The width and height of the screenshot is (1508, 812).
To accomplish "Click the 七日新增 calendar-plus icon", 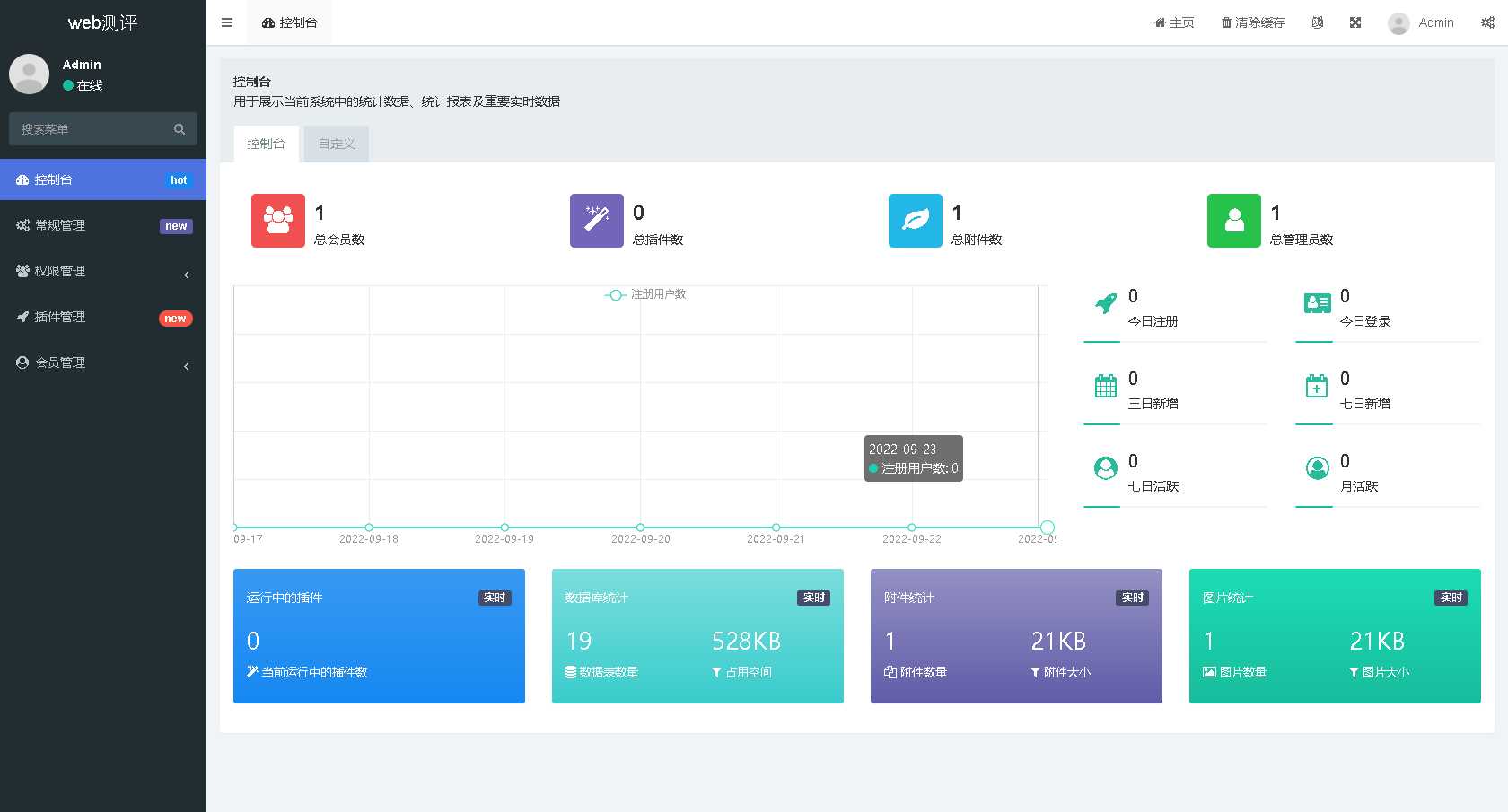I will point(1317,386).
